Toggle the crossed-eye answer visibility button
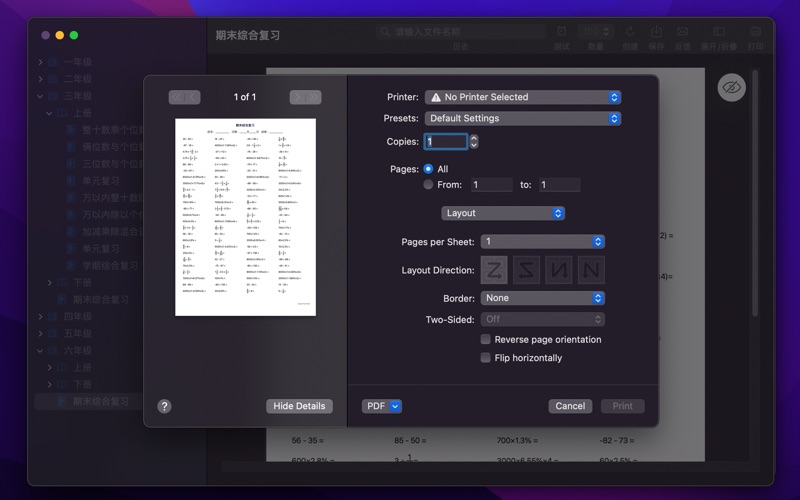 [x=732, y=88]
